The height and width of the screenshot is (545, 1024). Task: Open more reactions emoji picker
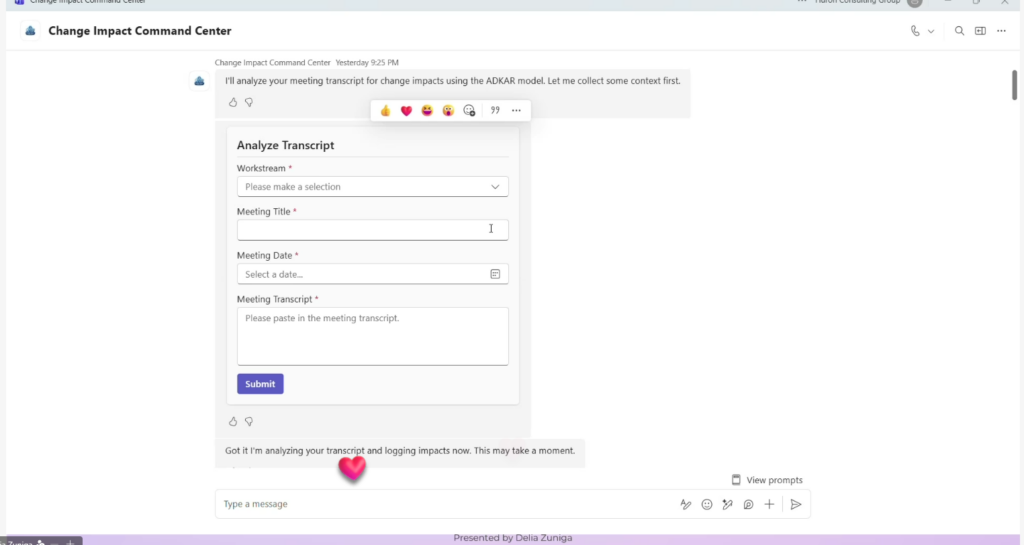[469, 110]
